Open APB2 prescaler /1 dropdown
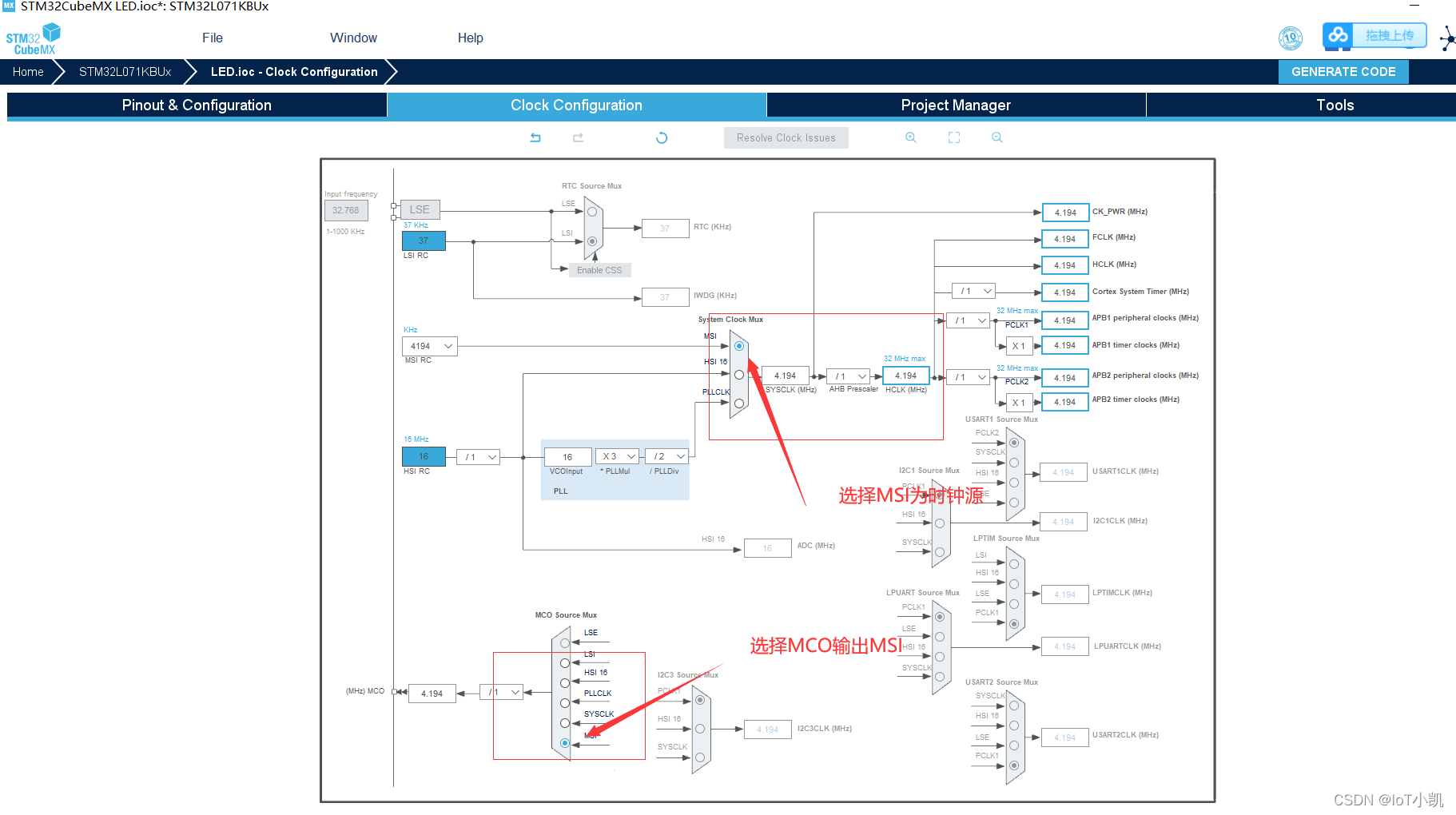 pos(969,377)
